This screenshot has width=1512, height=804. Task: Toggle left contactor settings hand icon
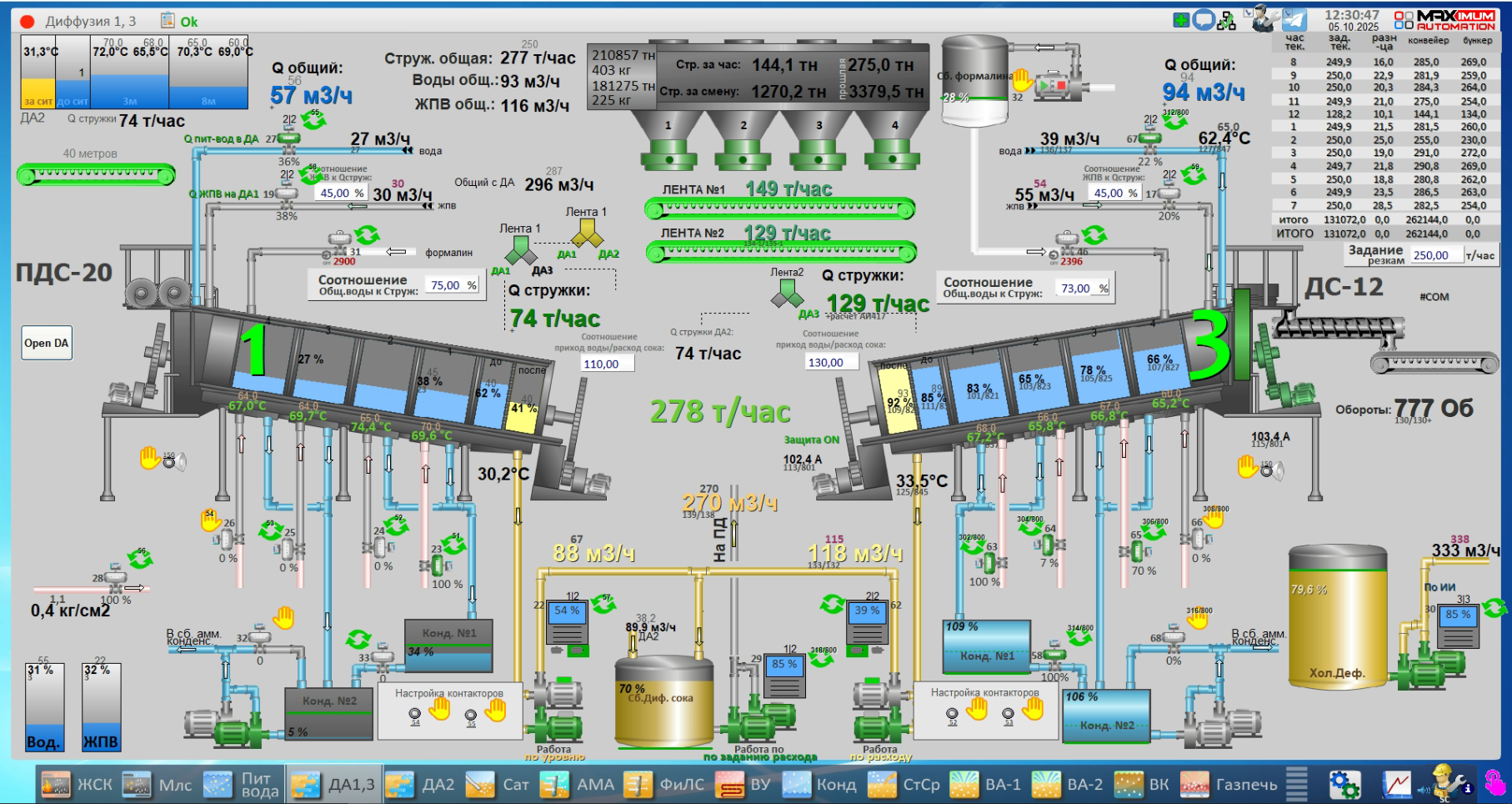[x=439, y=709]
